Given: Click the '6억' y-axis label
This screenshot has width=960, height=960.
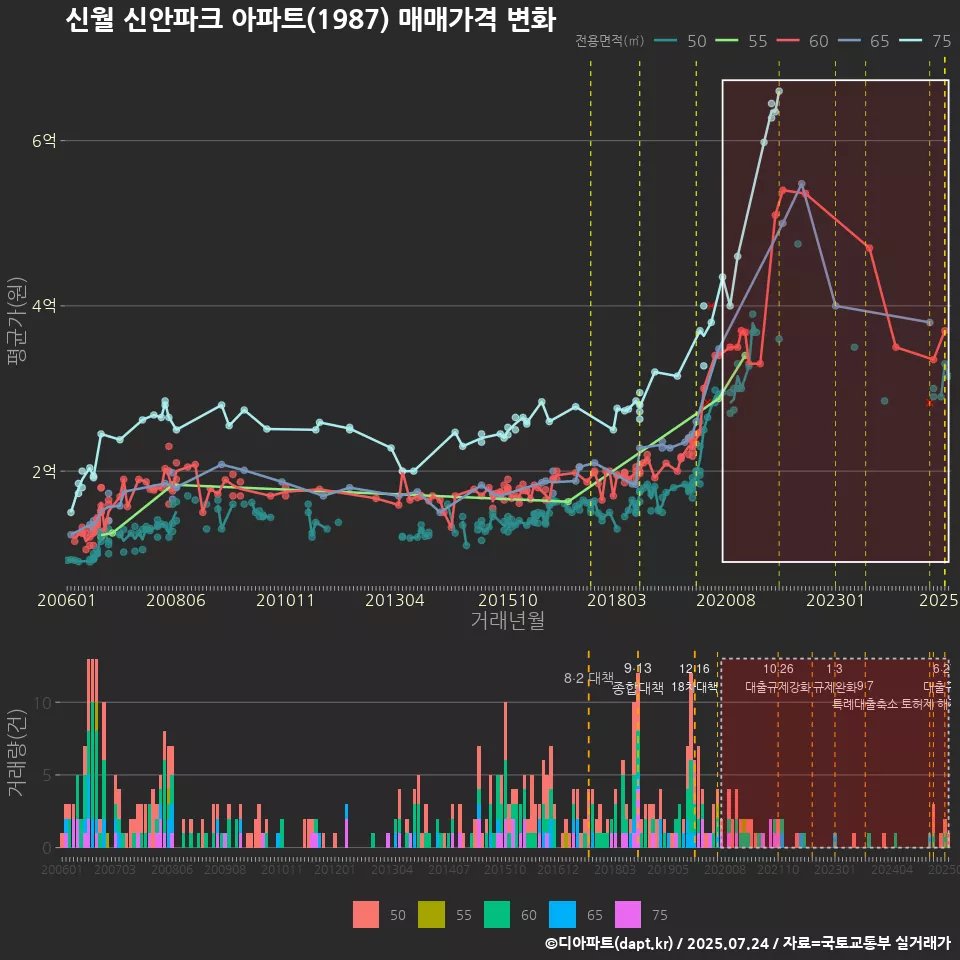Looking at the screenshot, I should 44,141.
